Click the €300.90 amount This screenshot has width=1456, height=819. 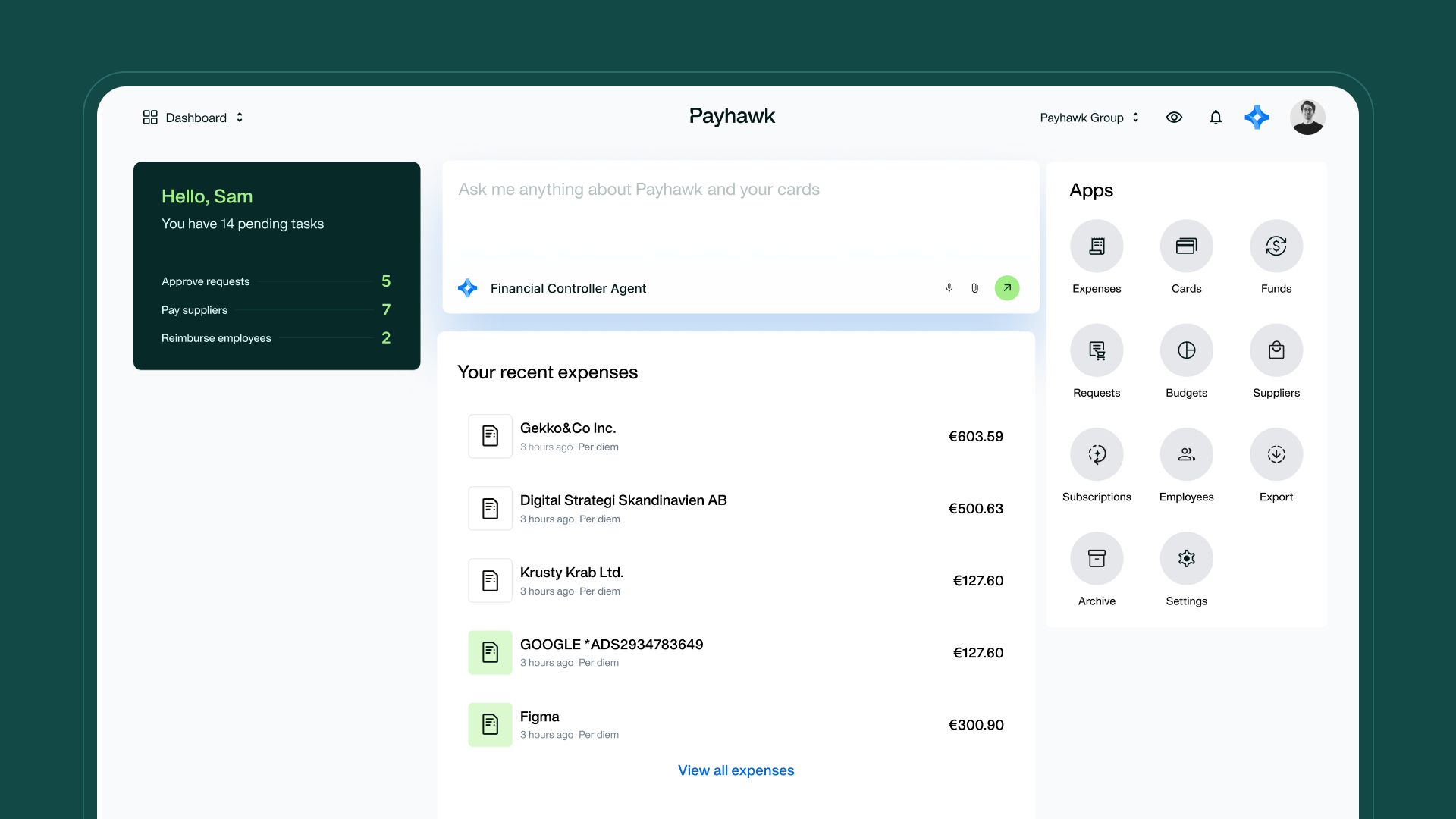975,724
